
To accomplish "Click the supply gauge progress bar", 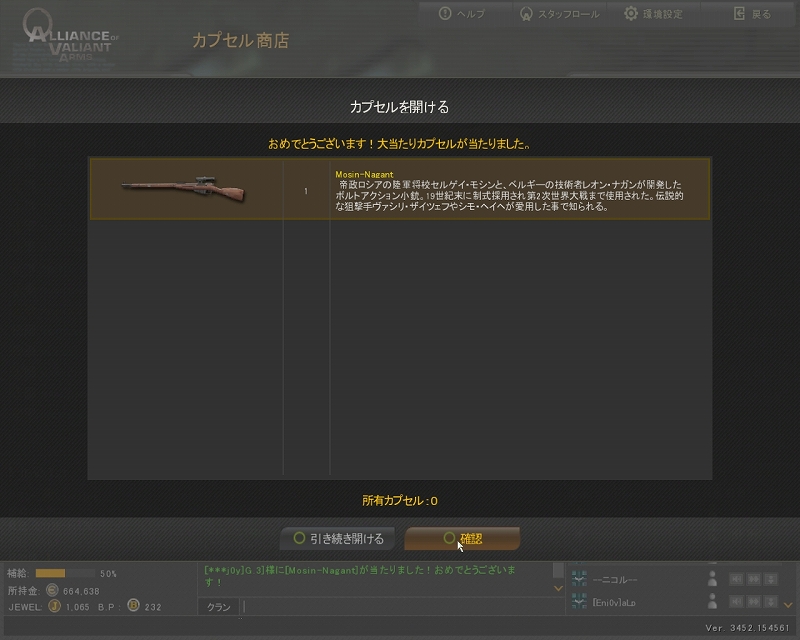I will 65,574.
